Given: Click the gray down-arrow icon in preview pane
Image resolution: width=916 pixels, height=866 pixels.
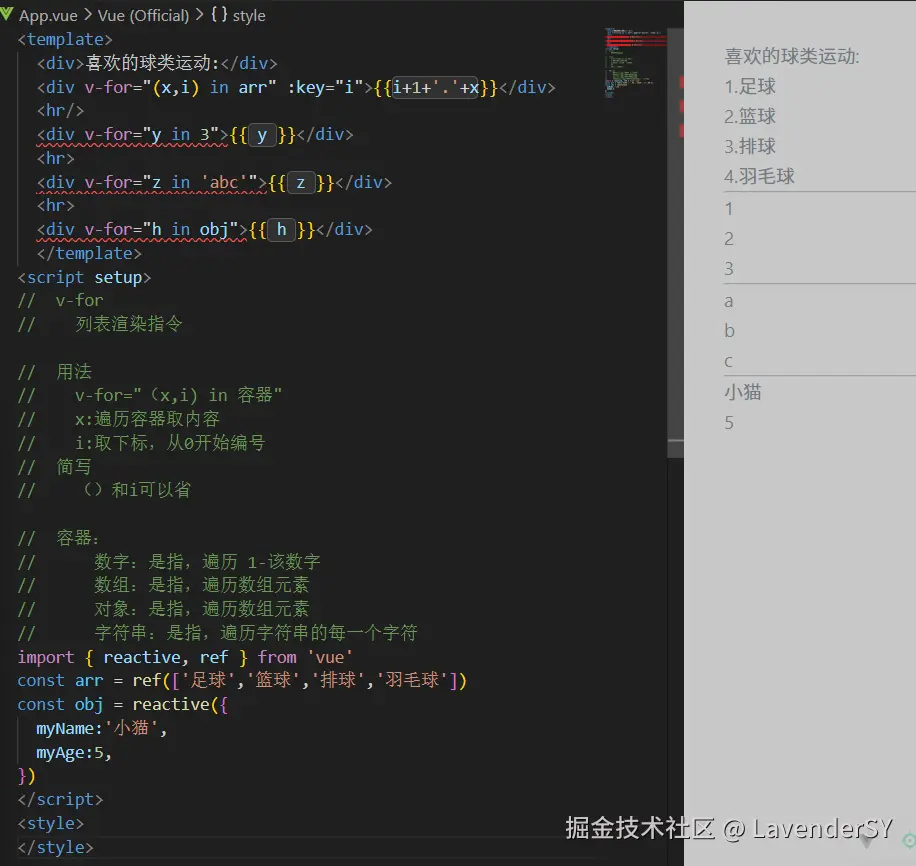Looking at the screenshot, I should pos(867,843).
